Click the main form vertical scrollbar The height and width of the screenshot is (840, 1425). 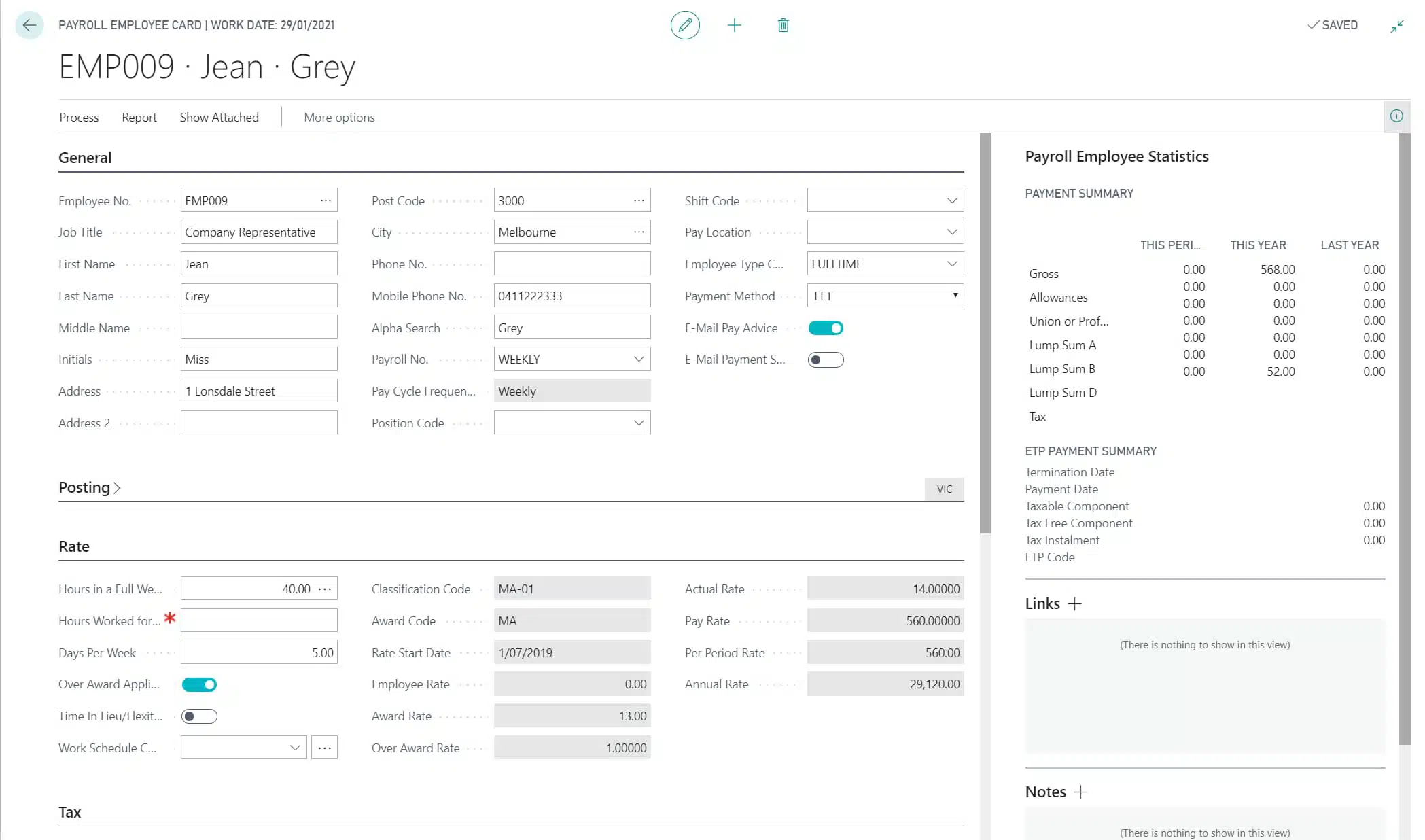(x=985, y=333)
